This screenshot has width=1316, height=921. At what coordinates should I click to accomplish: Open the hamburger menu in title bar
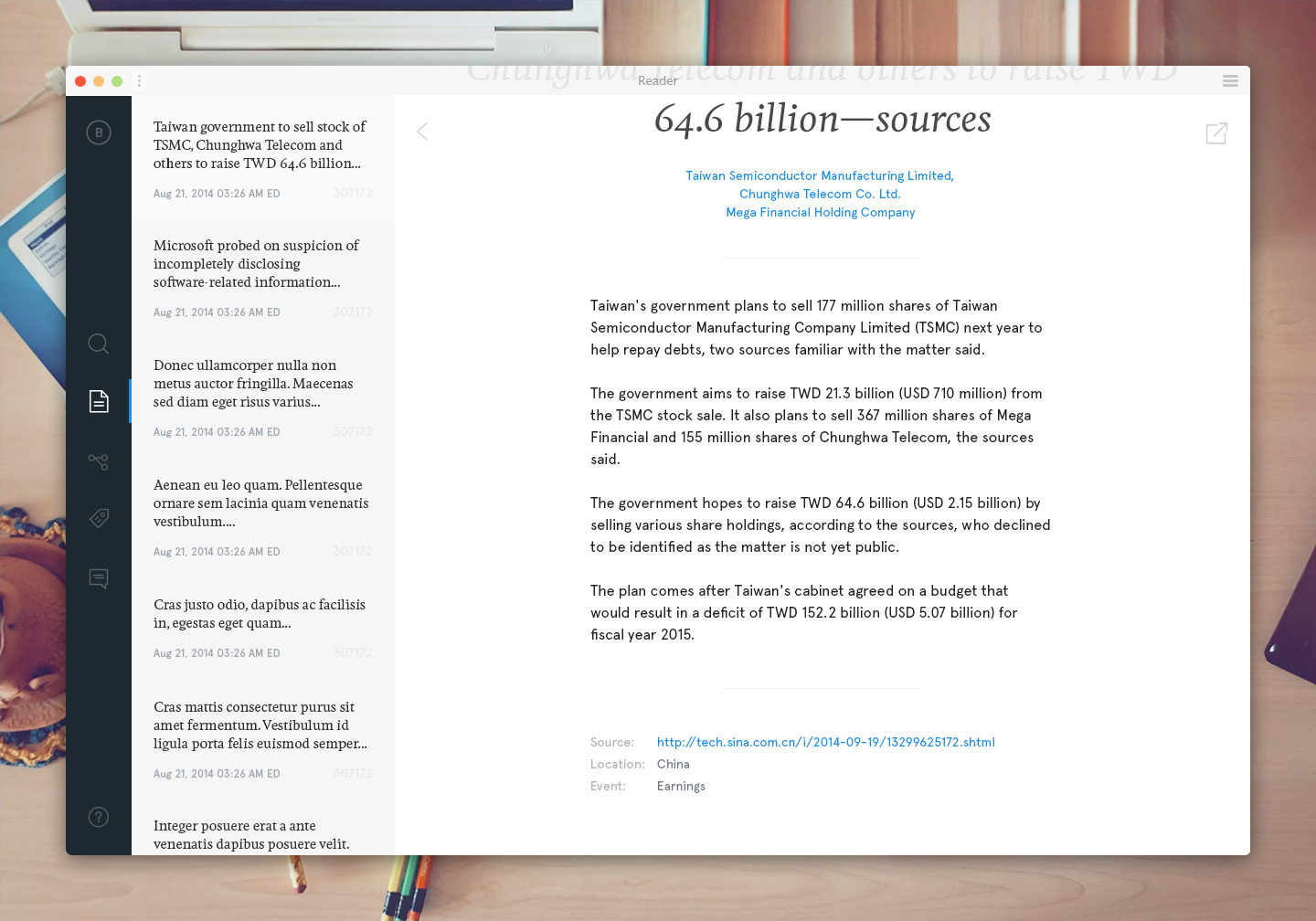pos(1230,81)
